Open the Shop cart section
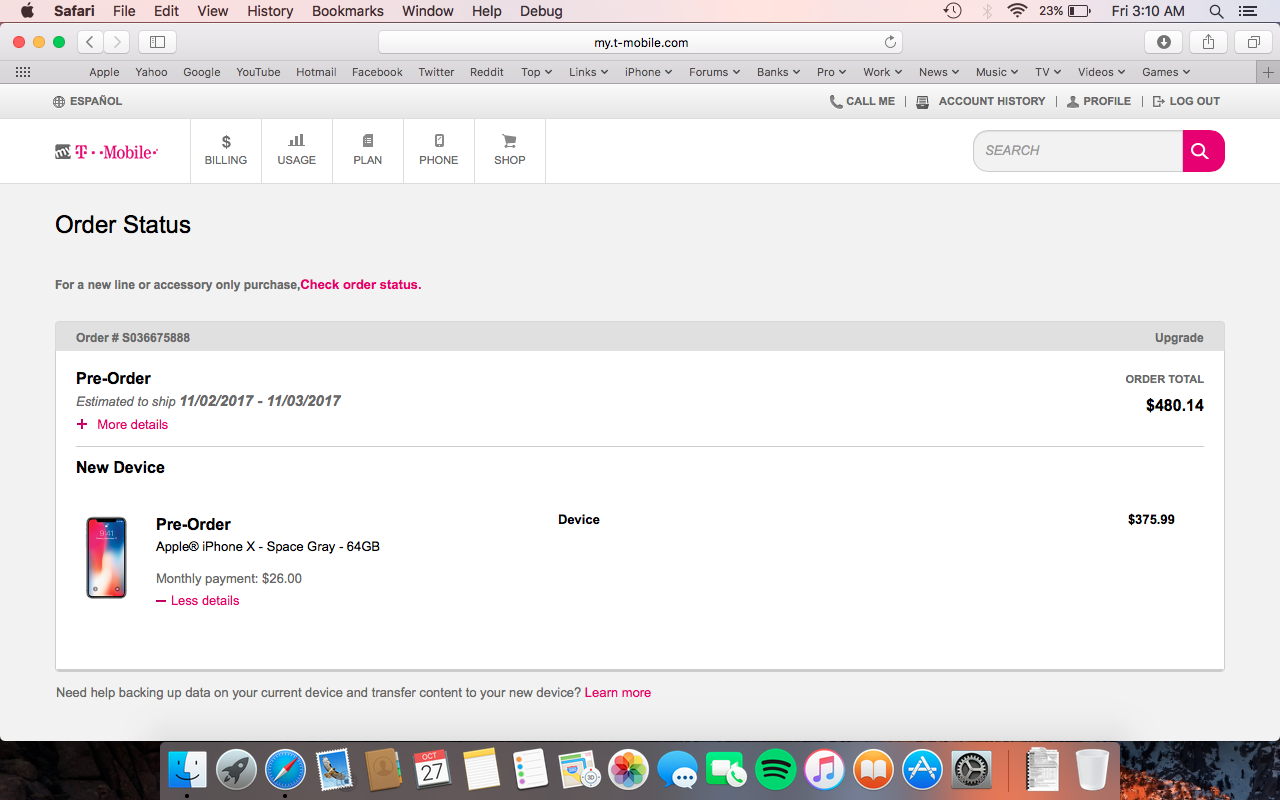The image size is (1280, 800). pos(510,151)
